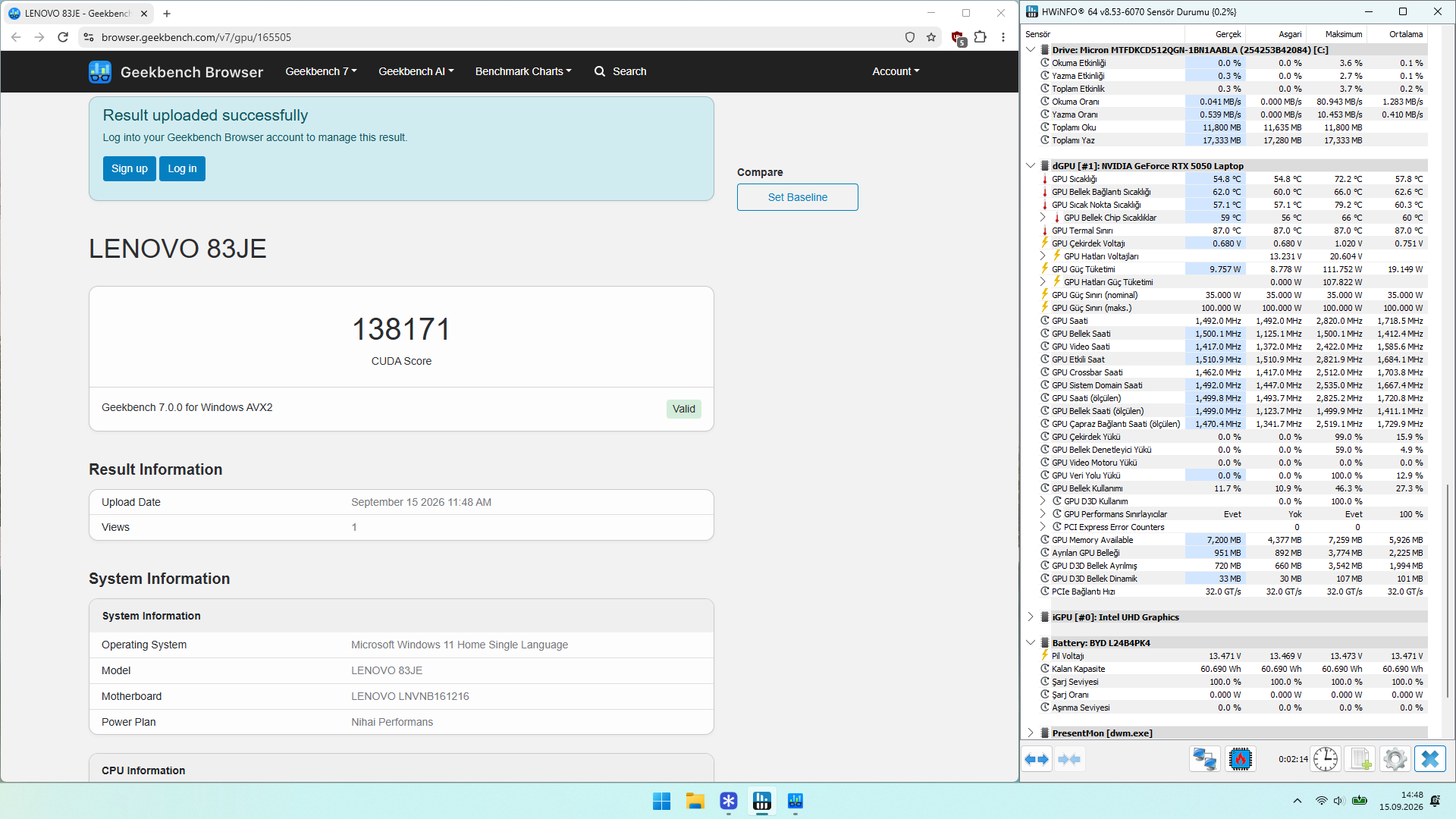Open the browser Extensions puzzle icon

(x=981, y=37)
